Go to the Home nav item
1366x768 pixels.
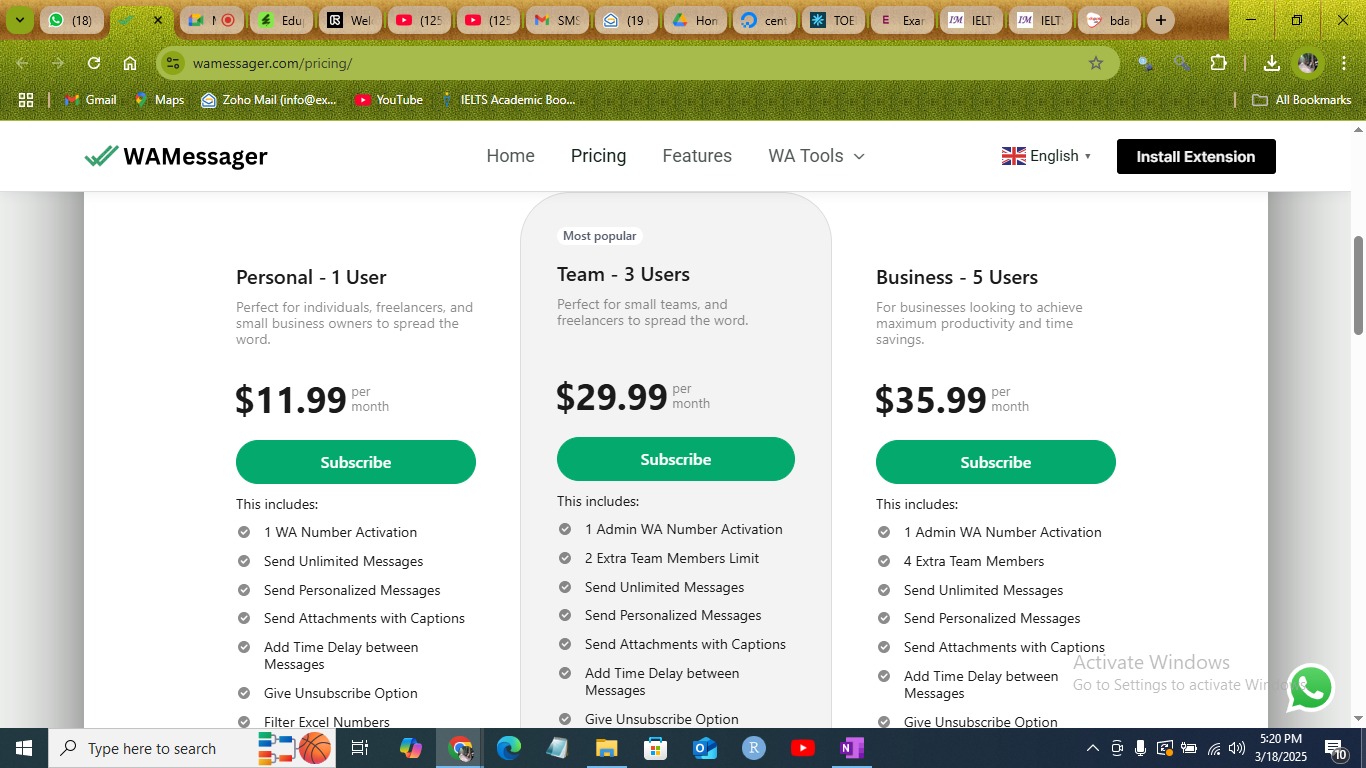(x=511, y=156)
